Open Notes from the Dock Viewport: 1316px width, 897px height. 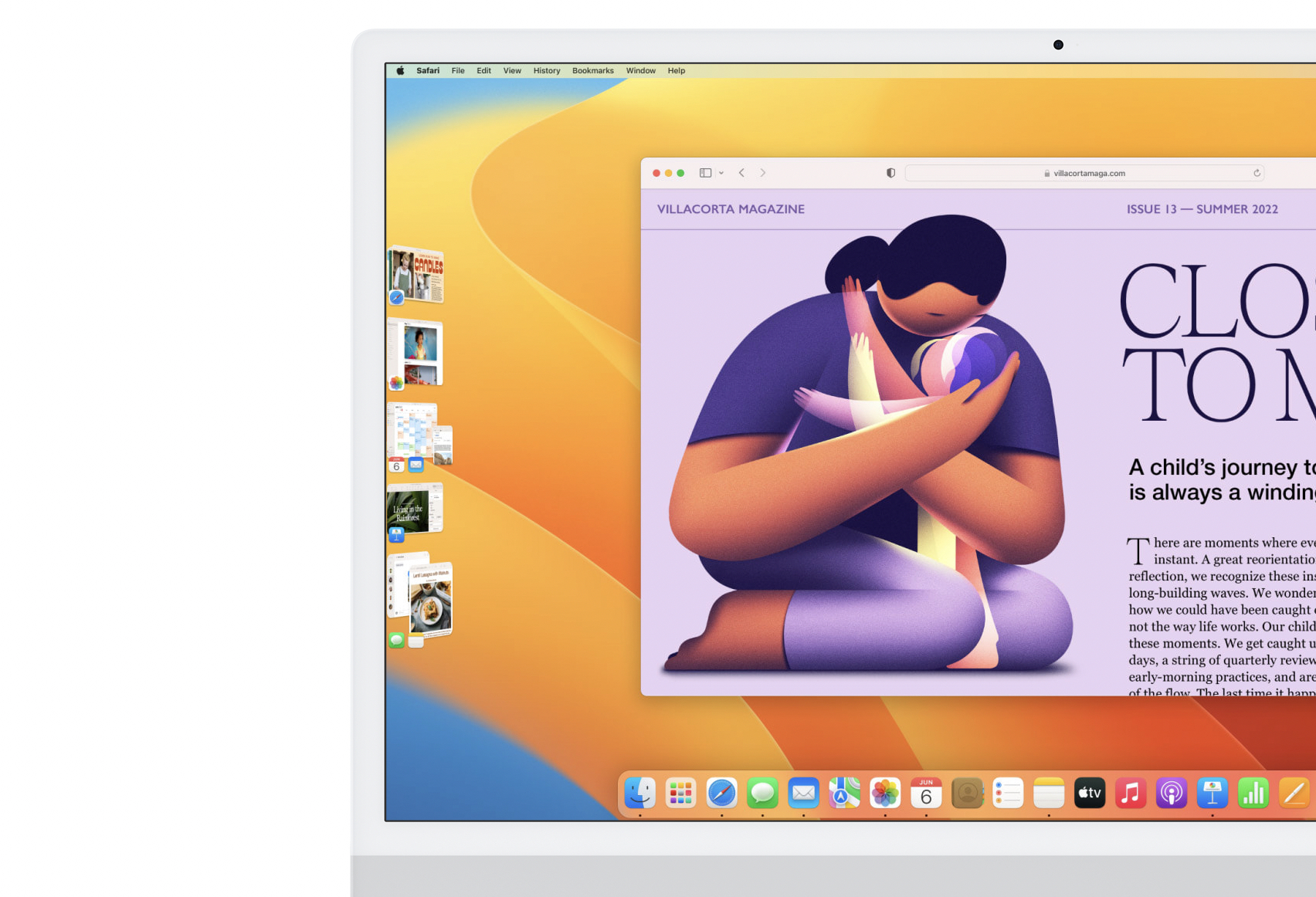(x=1049, y=793)
